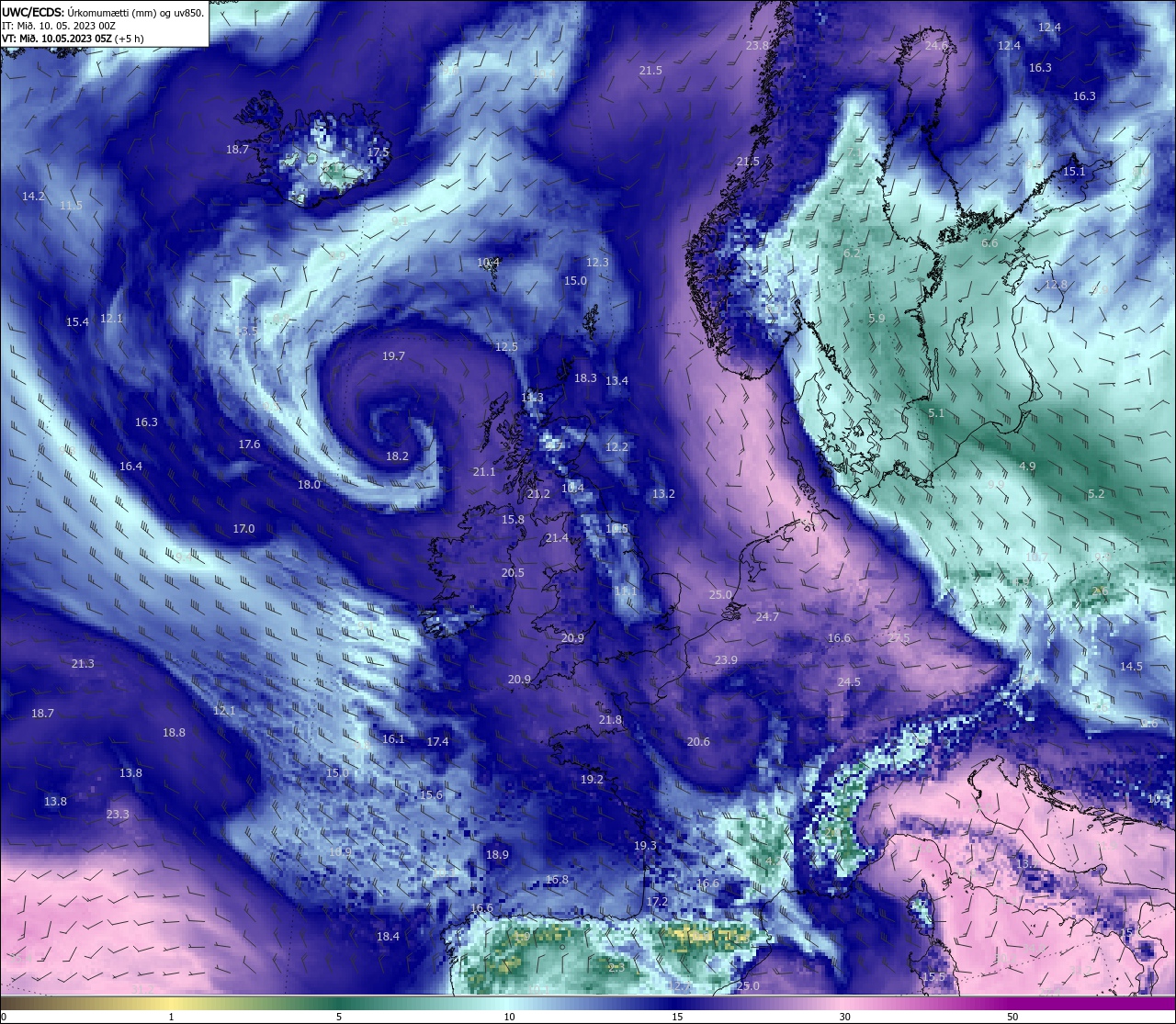Click the 'IT: Mið. 10. 05. 2023 00Z' line

59,26
